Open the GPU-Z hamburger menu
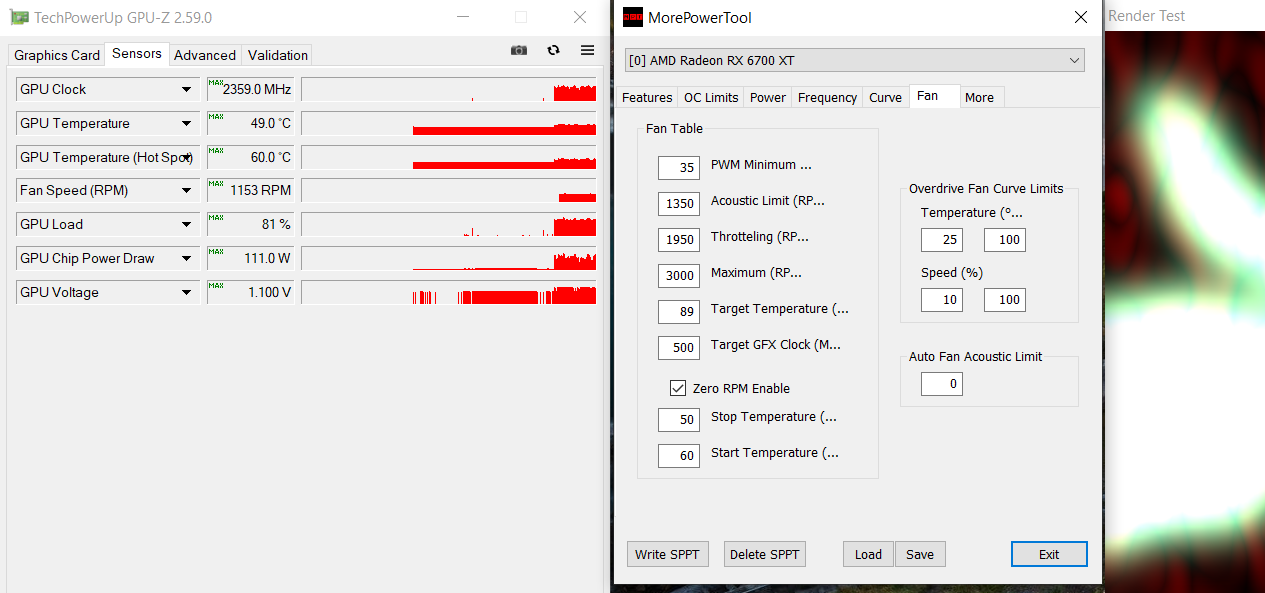The width and height of the screenshot is (1265, 593). pos(587,50)
